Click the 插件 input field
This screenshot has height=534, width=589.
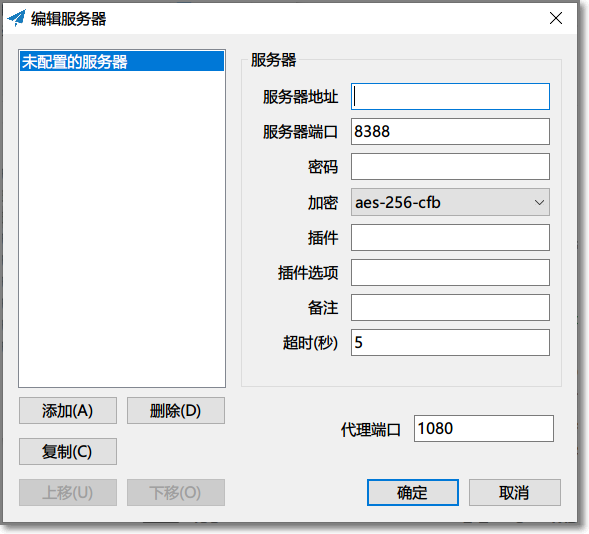click(x=450, y=237)
